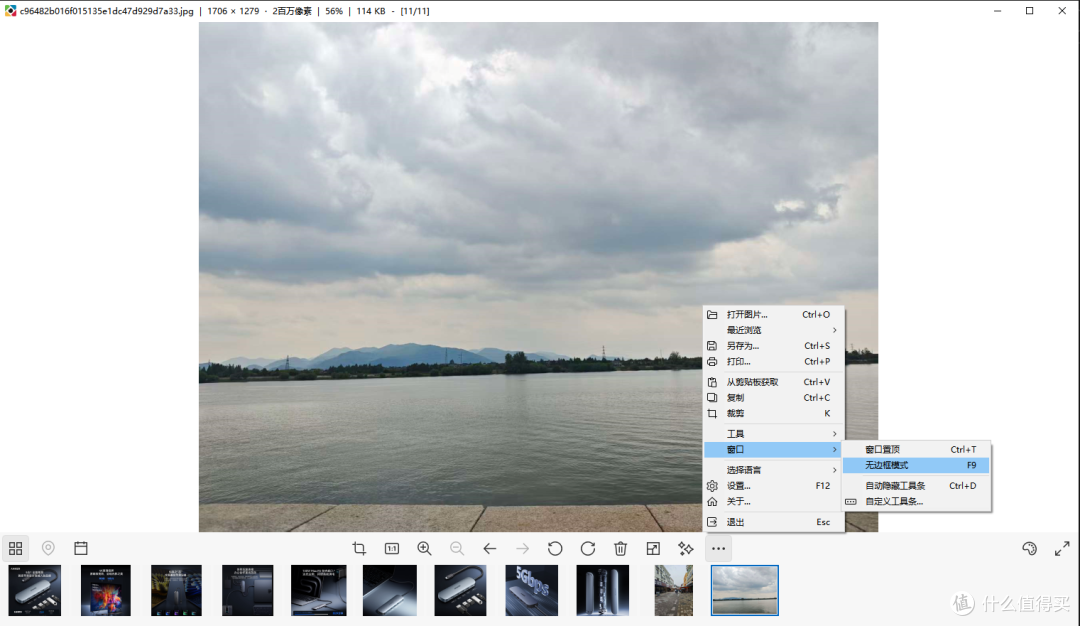Click the sparkle enhance icon
This screenshot has width=1080, height=626.
coord(685,548)
